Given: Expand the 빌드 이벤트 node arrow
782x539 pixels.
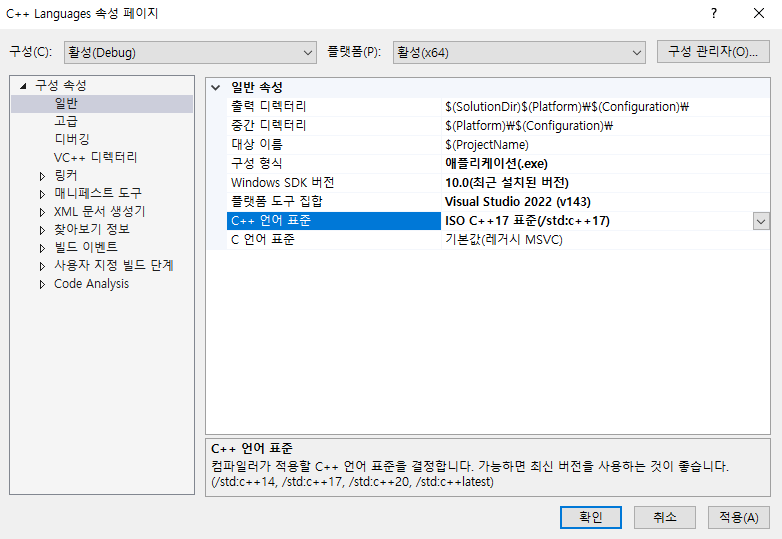Looking at the screenshot, I should (x=42, y=248).
